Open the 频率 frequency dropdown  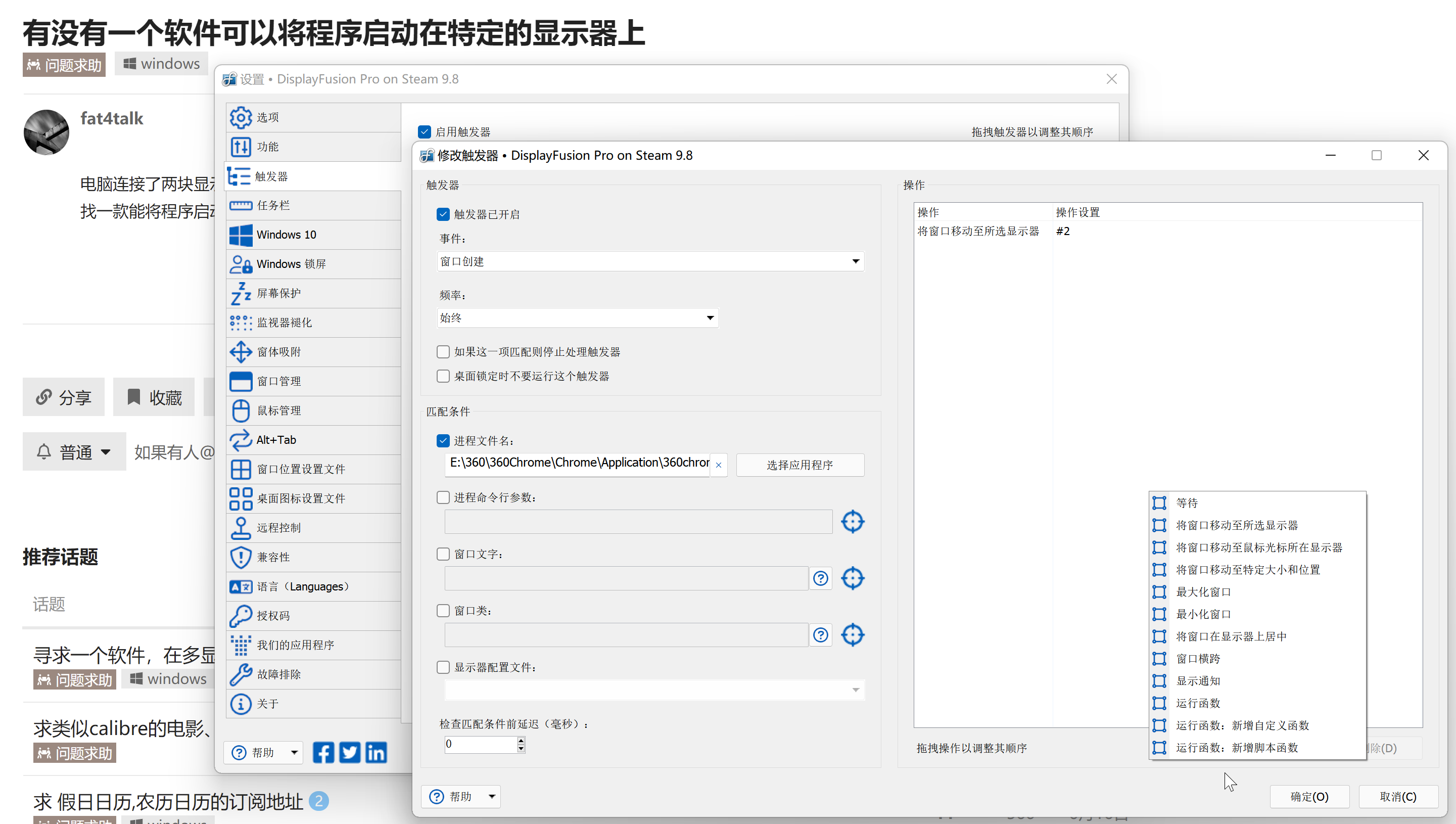pos(710,317)
